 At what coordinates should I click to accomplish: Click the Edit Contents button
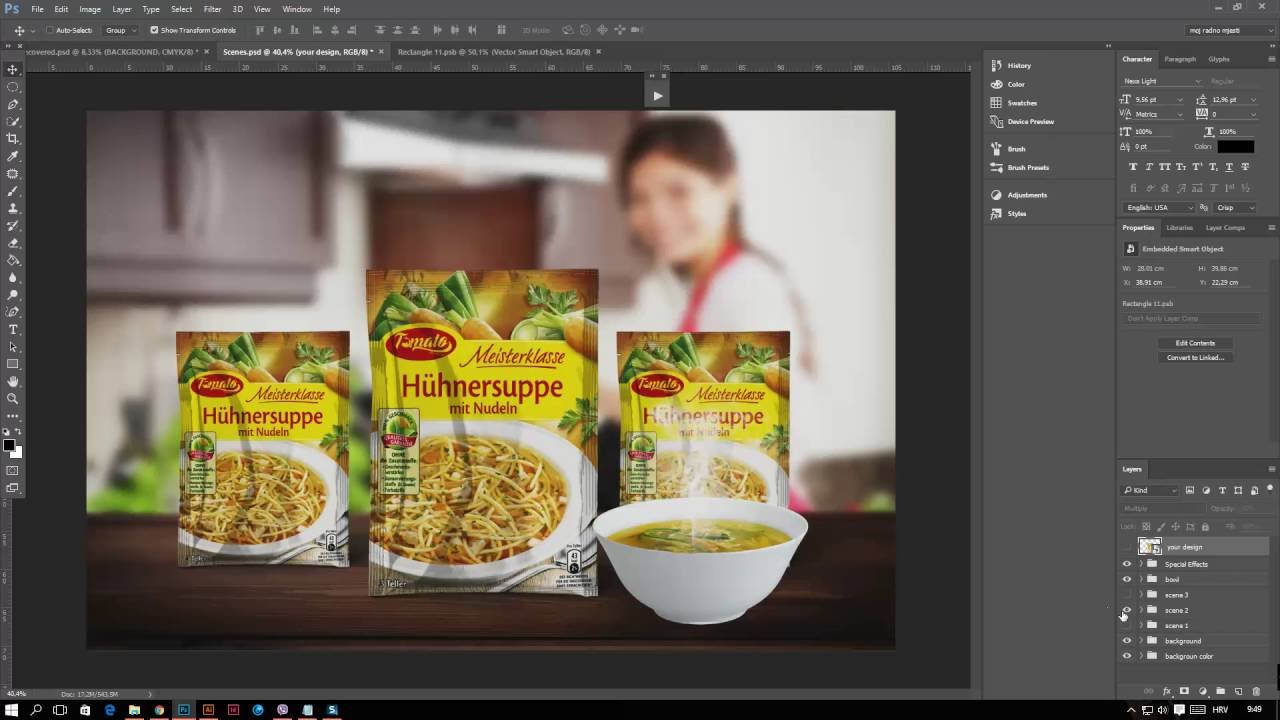pyautogui.click(x=1195, y=343)
